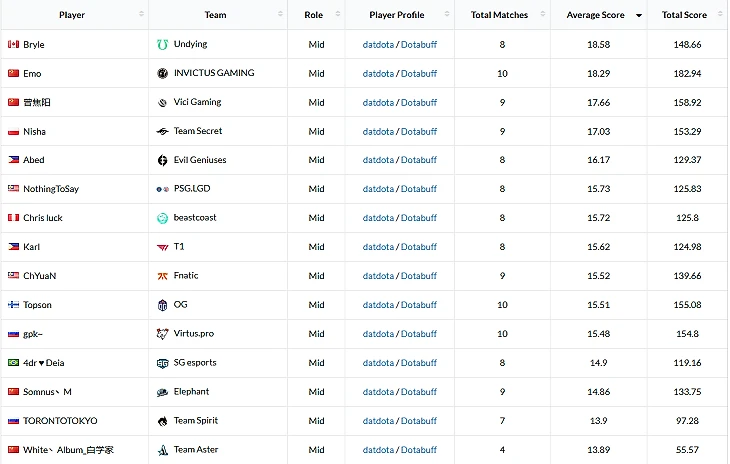Click the Fnatic team logo icon
Screen dimensions: 730x464
point(163,276)
